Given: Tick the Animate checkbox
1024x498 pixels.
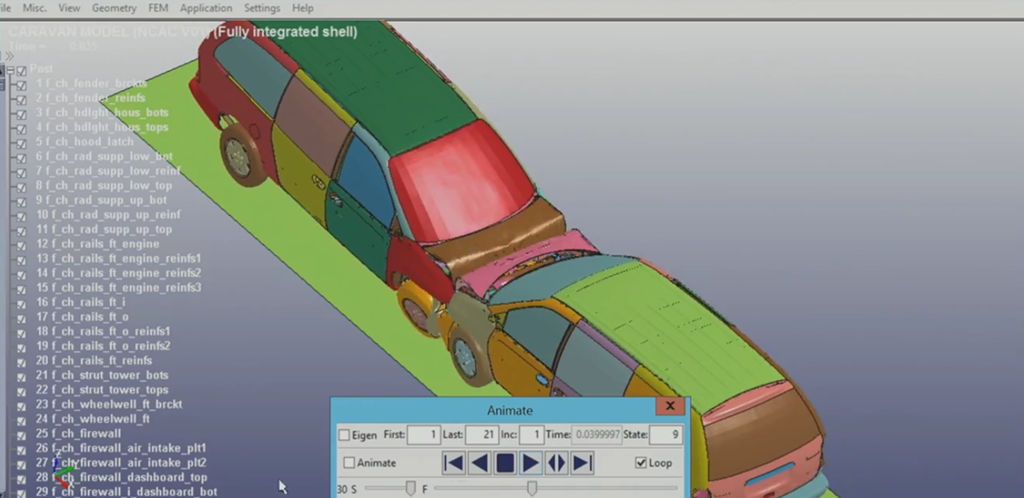Looking at the screenshot, I should (350, 463).
